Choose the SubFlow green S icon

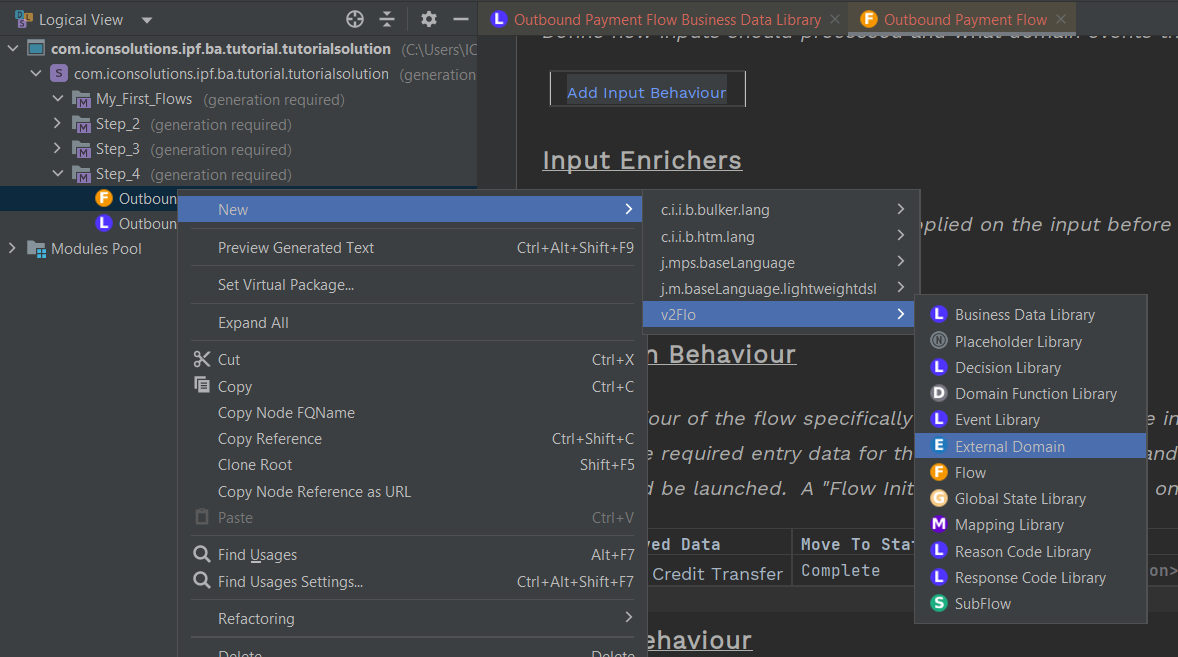tap(938, 603)
